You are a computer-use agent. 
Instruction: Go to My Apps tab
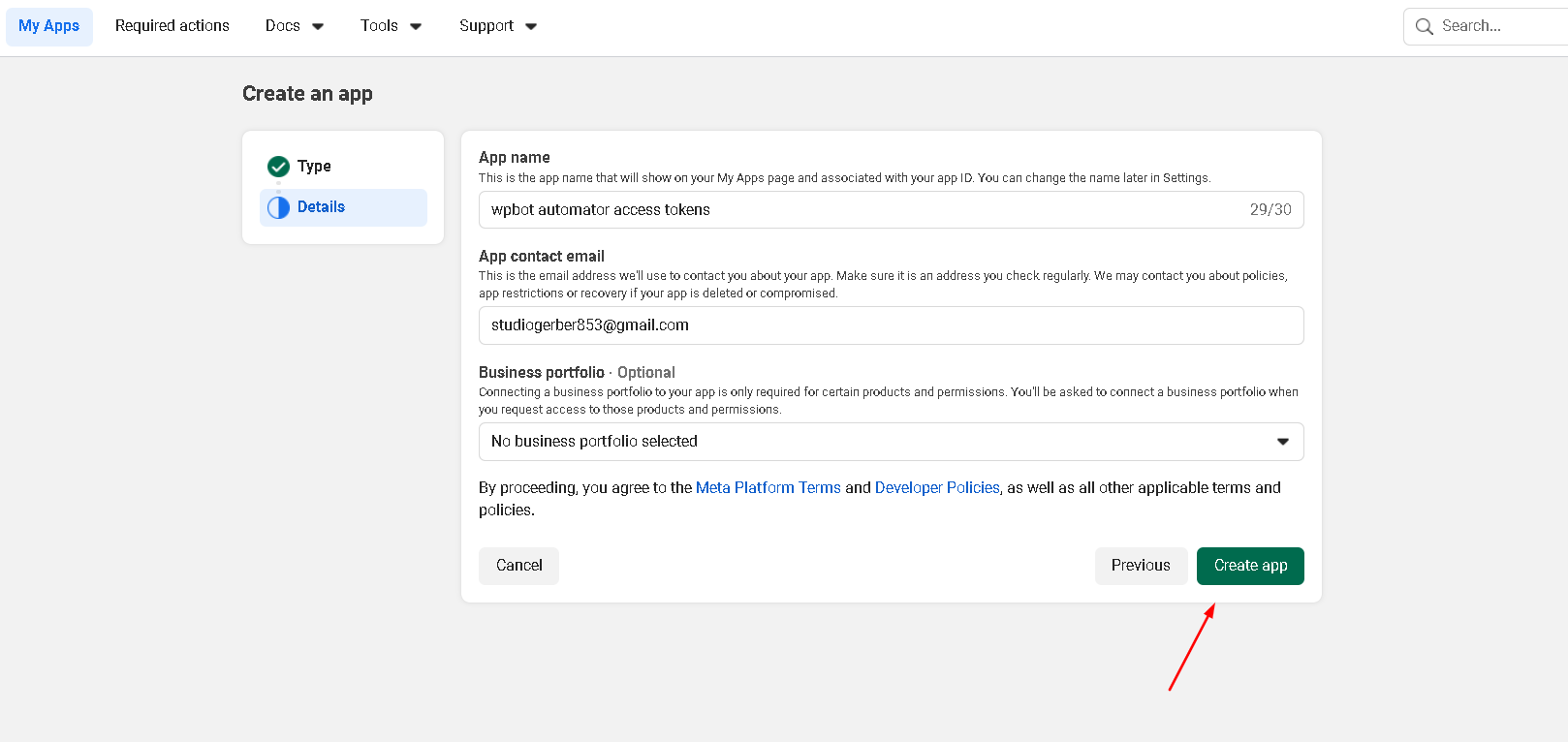click(49, 26)
